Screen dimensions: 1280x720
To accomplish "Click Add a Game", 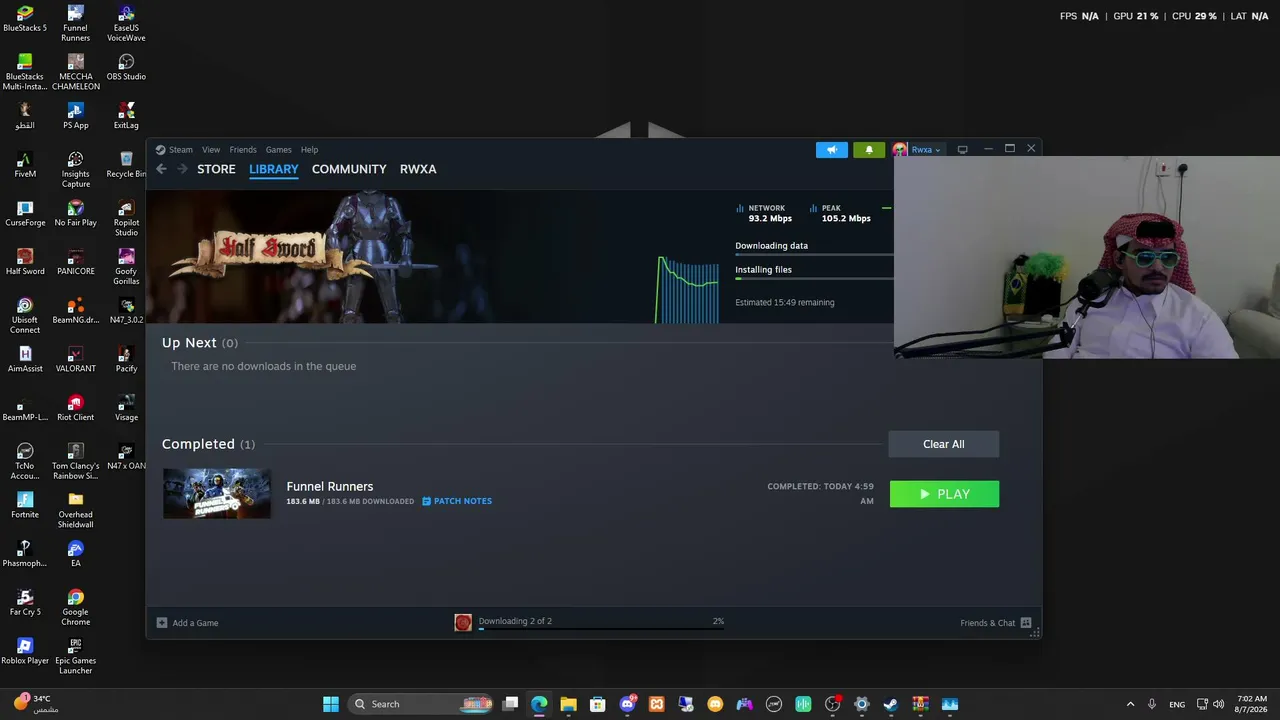I will [x=188, y=623].
